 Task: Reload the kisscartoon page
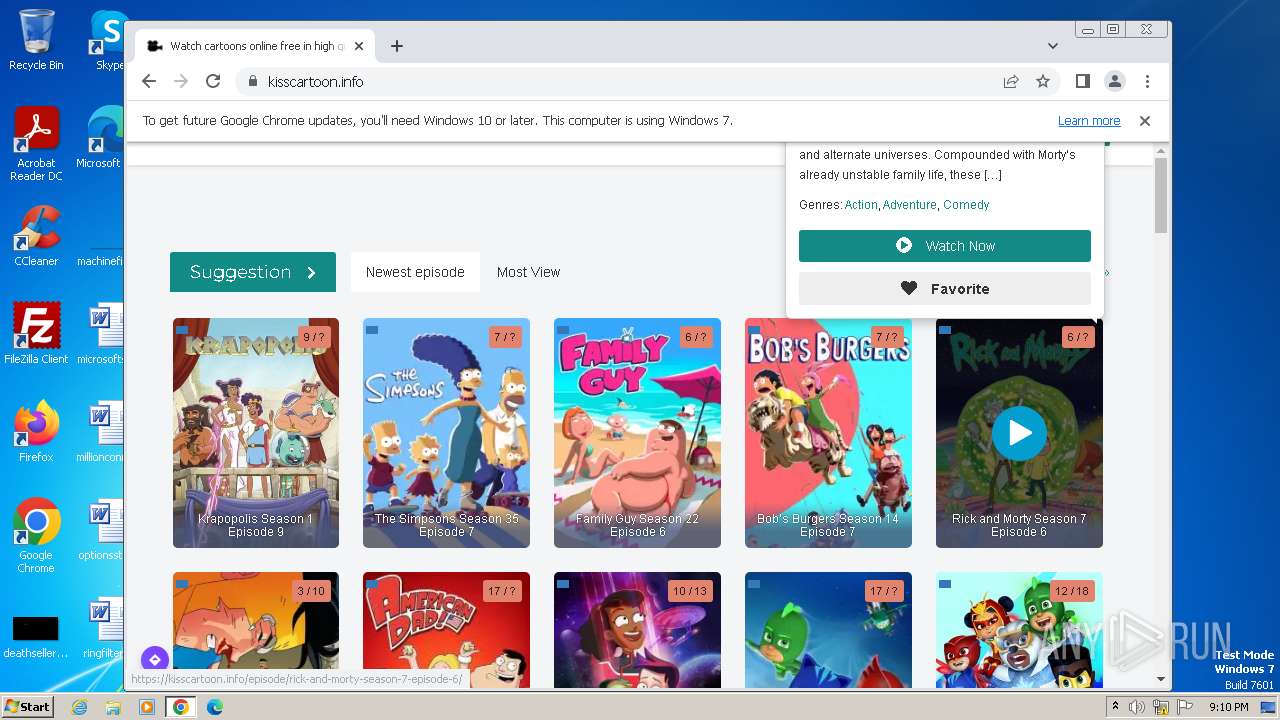point(213,82)
